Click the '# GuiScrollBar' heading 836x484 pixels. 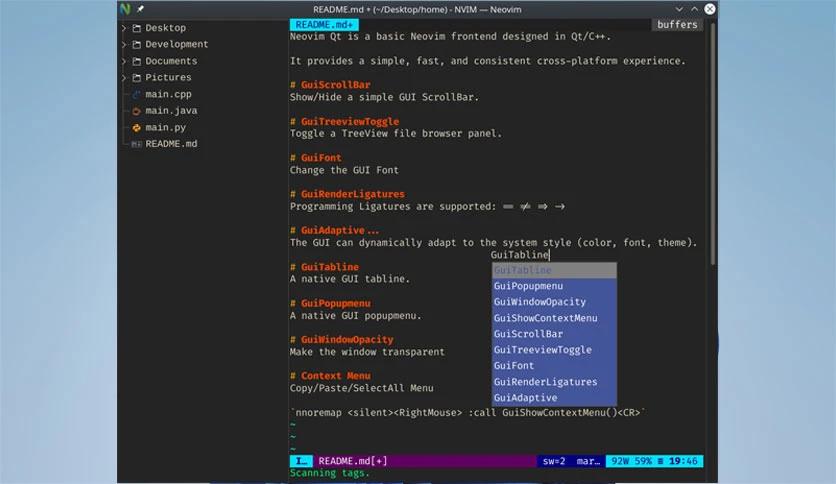(x=330, y=85)
